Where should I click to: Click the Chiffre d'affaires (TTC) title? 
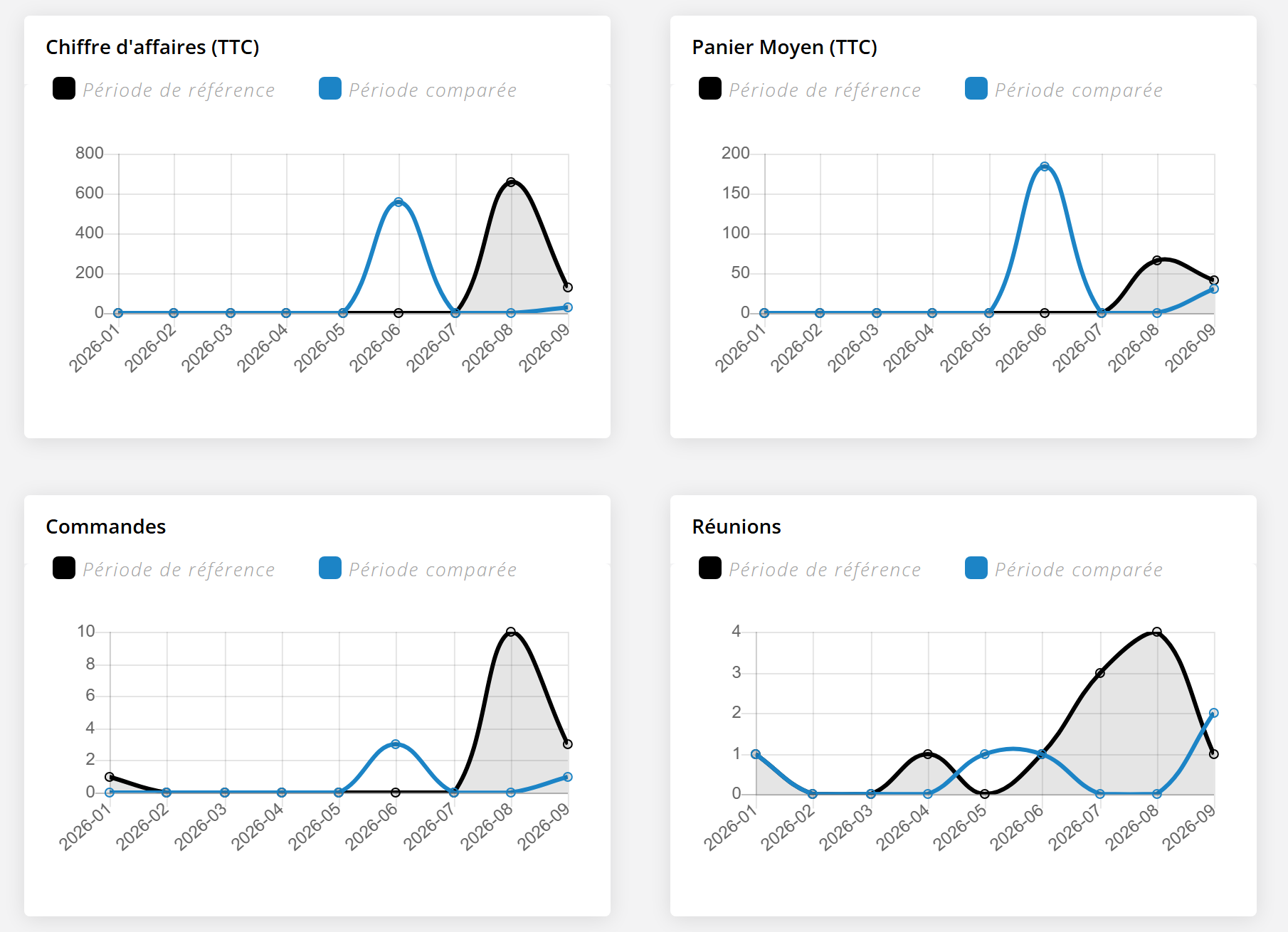point(152,48)
